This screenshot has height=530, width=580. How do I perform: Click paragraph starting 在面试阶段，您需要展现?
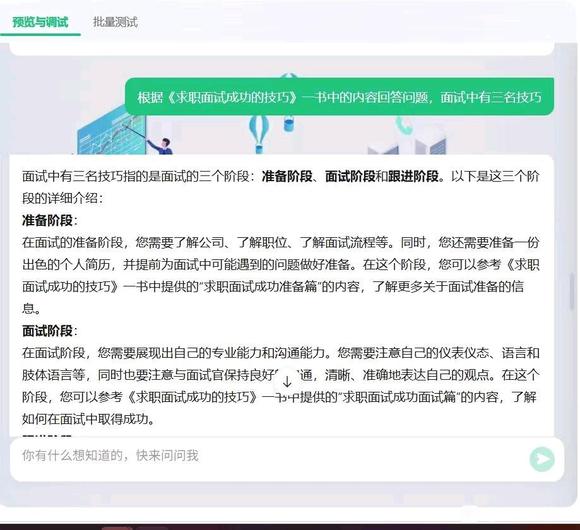281,386
